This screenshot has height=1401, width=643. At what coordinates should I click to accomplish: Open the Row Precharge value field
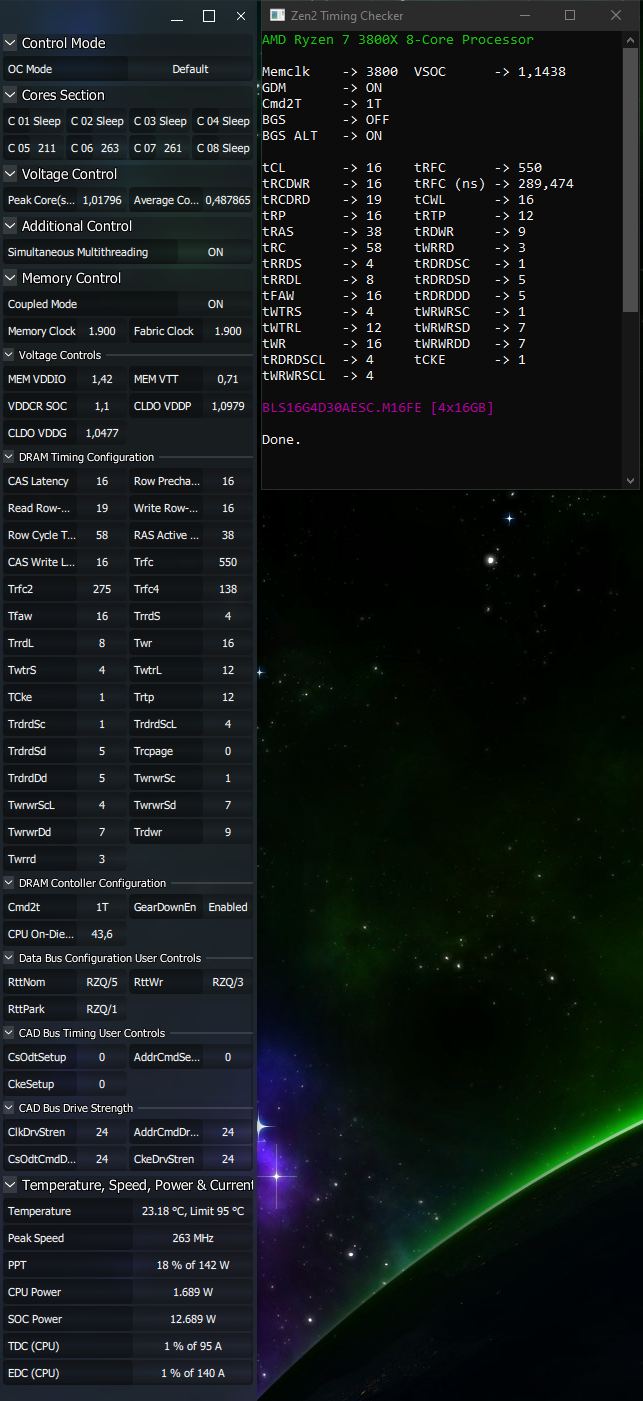click(228, 481)
